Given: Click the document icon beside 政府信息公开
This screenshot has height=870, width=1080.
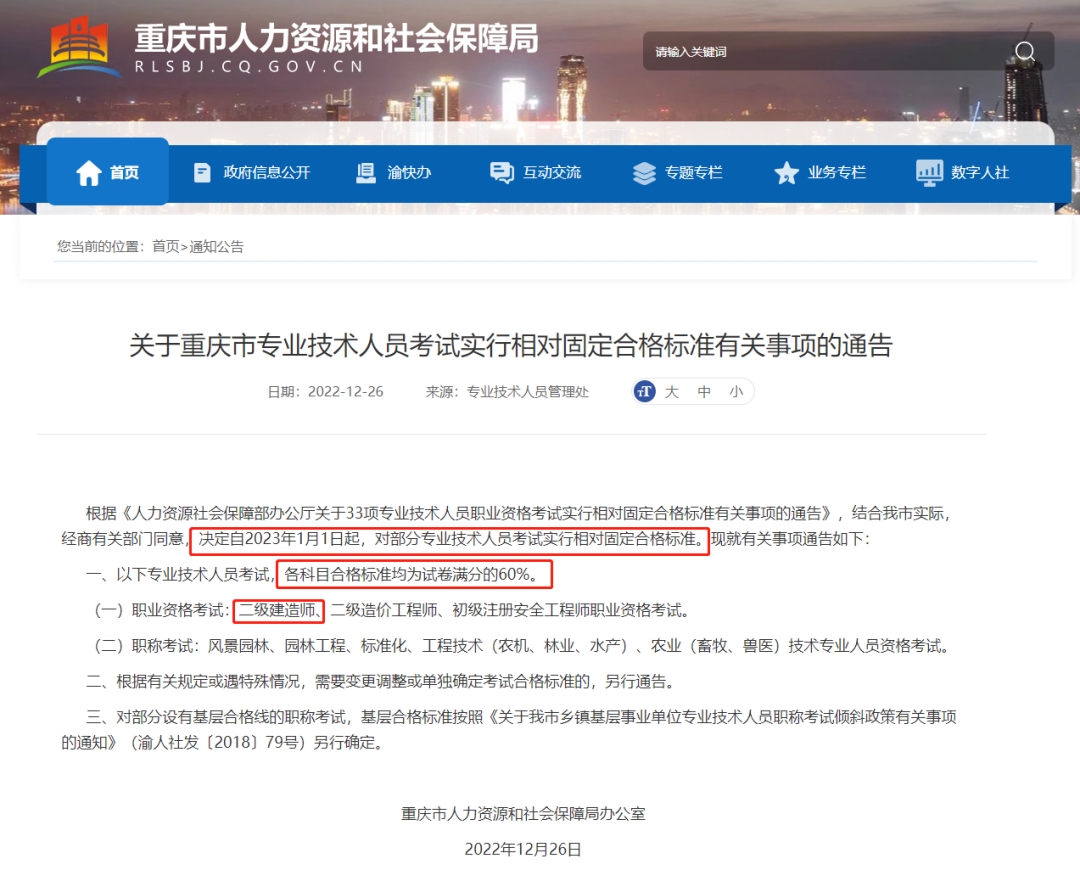Looking at the screenshot, I should pyautogui.click(x=202, y=172).
